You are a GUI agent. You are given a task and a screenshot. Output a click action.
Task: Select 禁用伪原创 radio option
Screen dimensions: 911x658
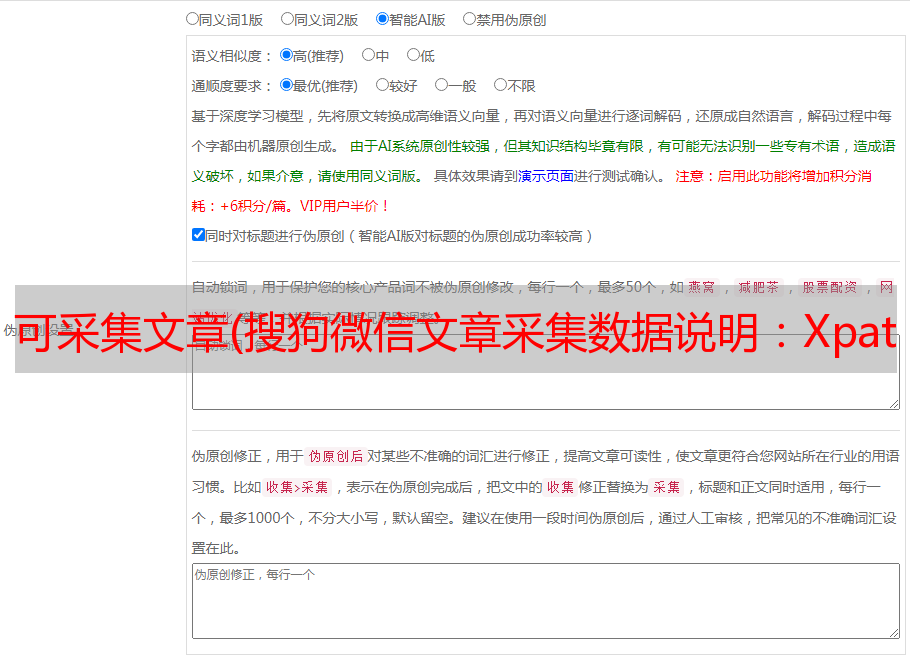tap(469, 19)
